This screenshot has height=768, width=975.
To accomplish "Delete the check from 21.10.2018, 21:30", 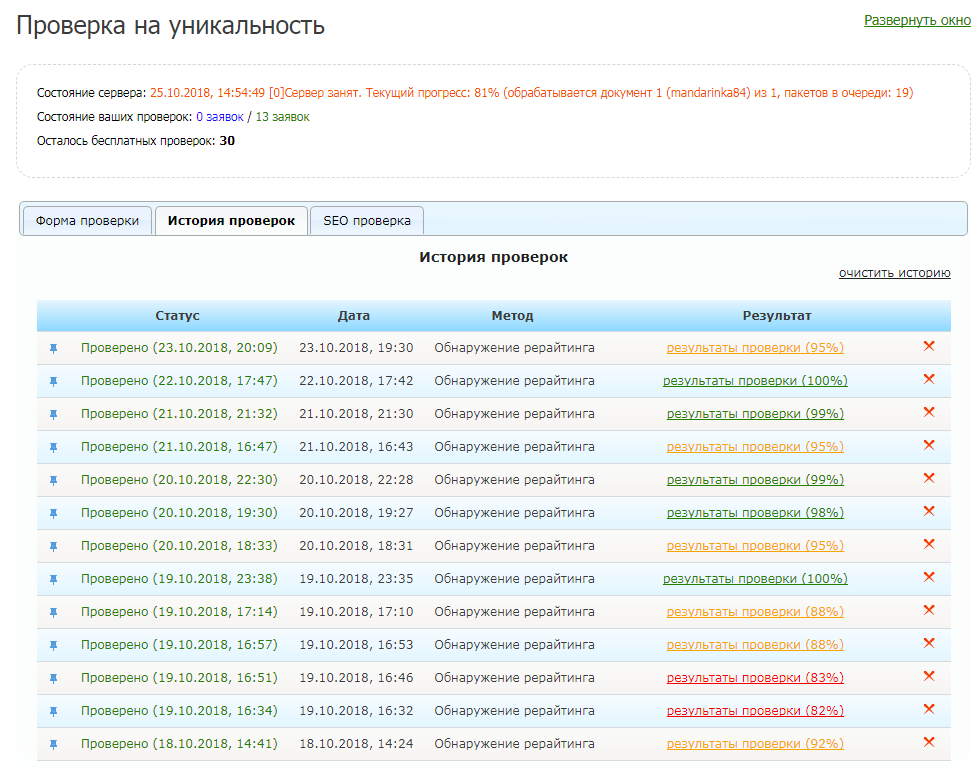I will (929, 412).
